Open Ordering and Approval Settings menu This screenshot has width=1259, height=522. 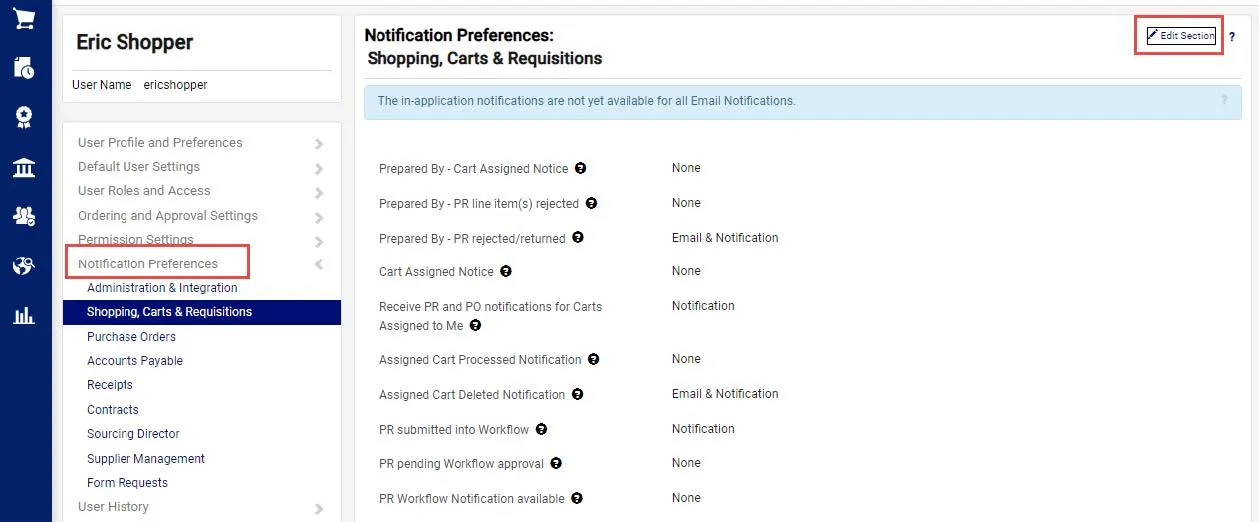168,216
